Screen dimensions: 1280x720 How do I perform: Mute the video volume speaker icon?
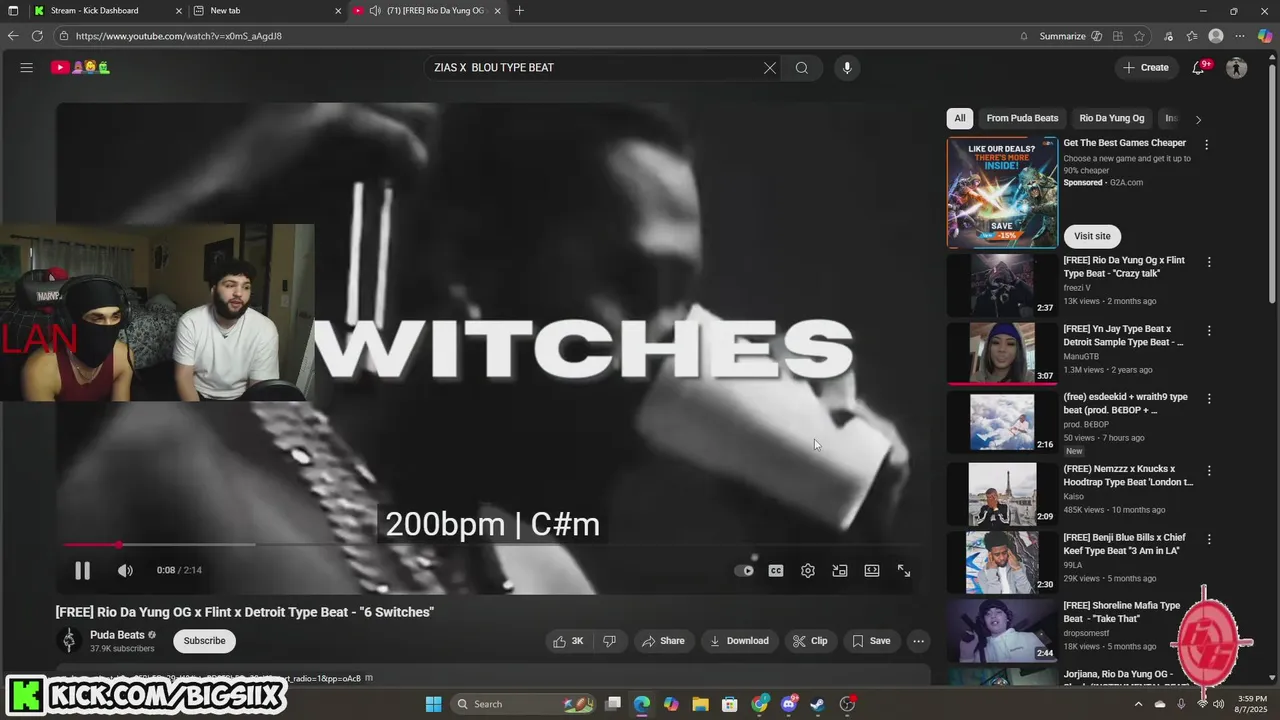tap(125, 570)
